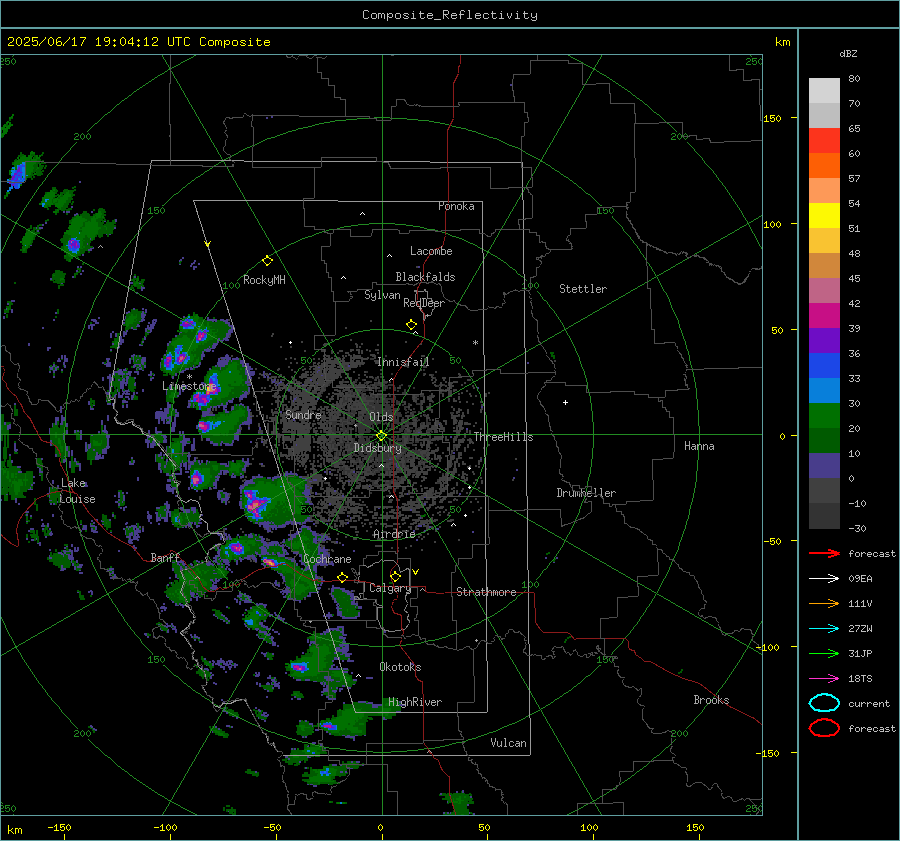The width and height of the screenshot is (900, 841).
Task: Click the 42 dBZ pink color swatch
Action: pyautogui.click(x=824, y=290)
